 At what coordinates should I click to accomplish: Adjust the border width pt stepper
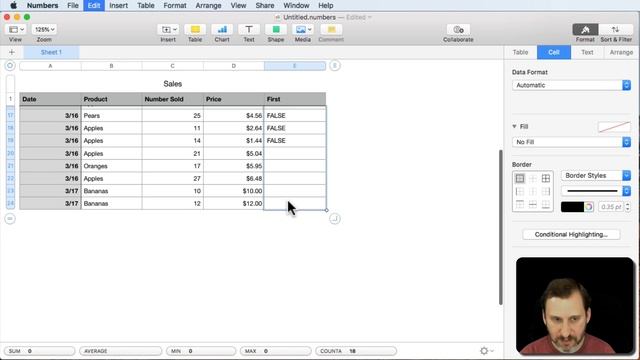(627, 207)
